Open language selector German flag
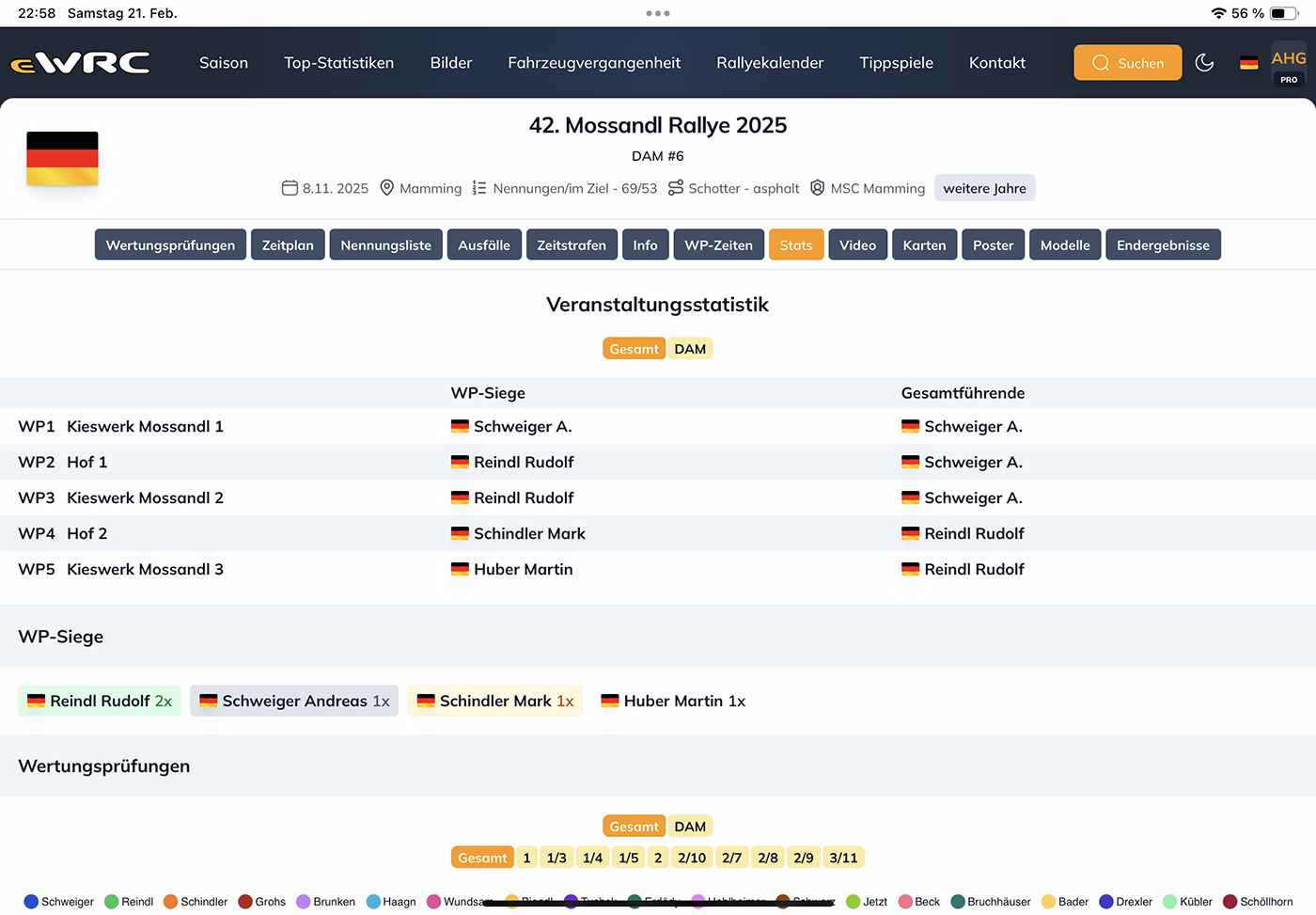The height and width of the screenshot is (915, 1316). pyautogui.click(x=1248, y=63)
